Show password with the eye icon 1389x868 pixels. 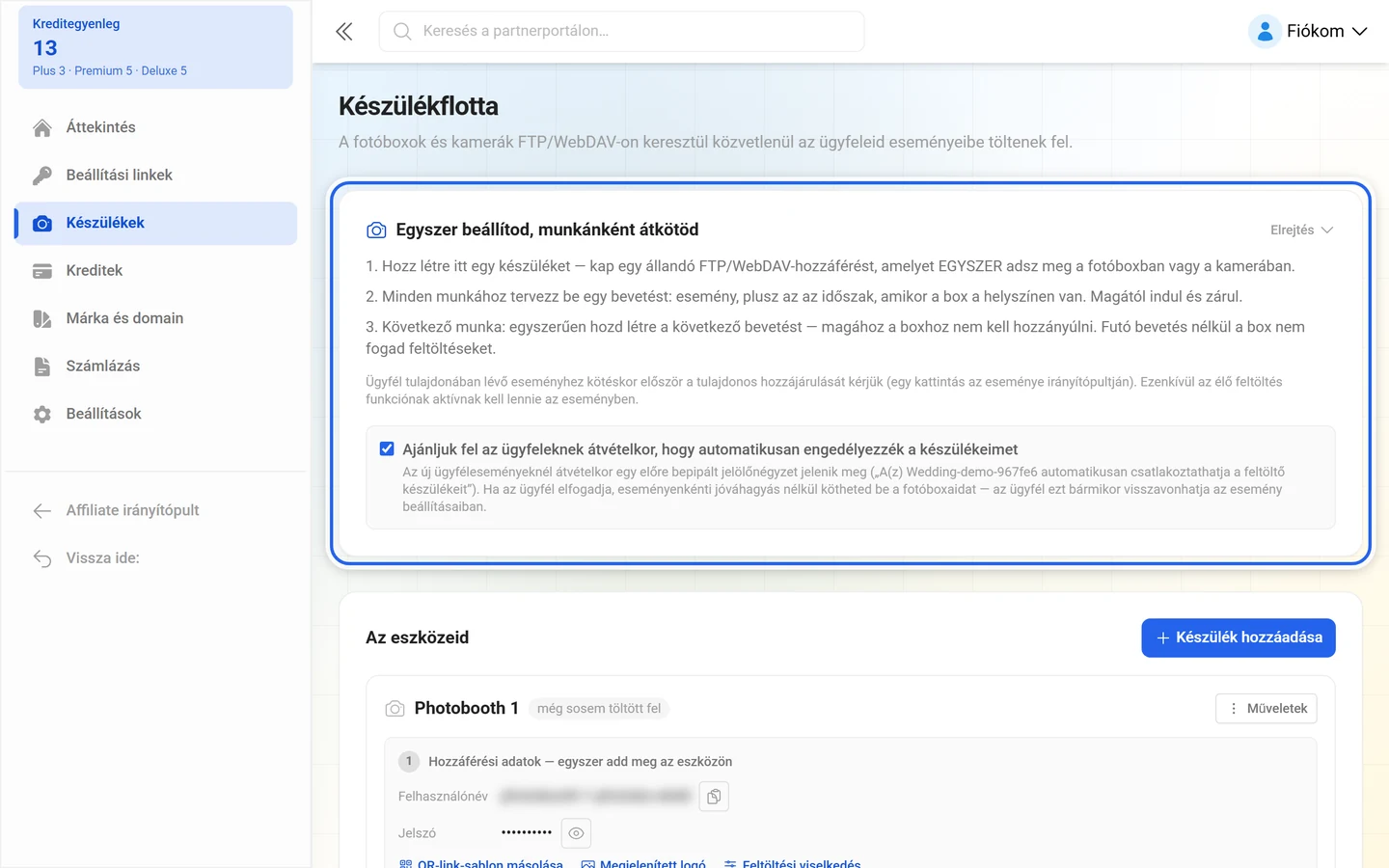pyautogui.click(x=576, y=833)
